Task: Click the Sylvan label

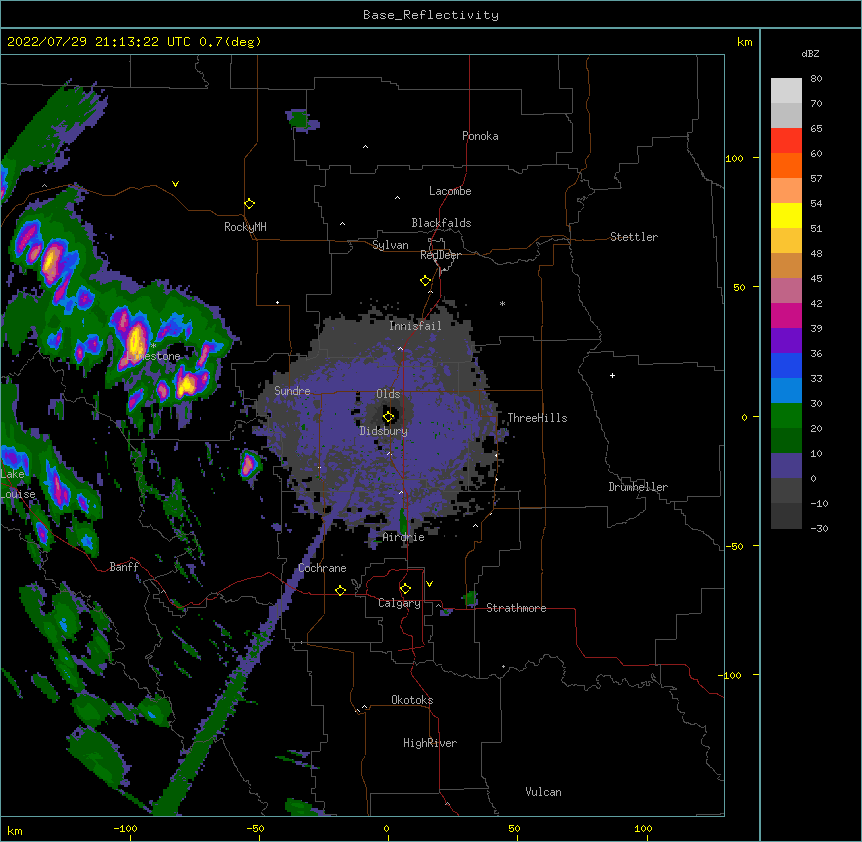Action: 390,245
